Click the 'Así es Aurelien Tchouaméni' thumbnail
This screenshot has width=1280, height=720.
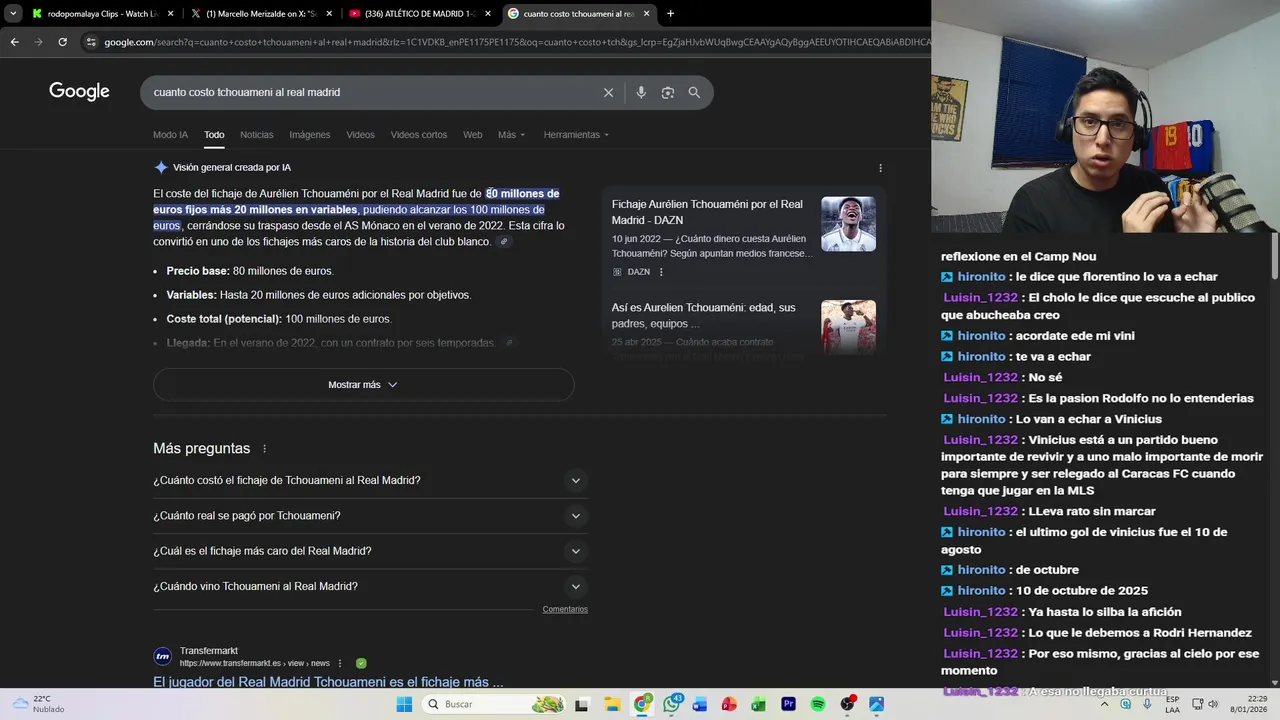click(x=848, y=327)
